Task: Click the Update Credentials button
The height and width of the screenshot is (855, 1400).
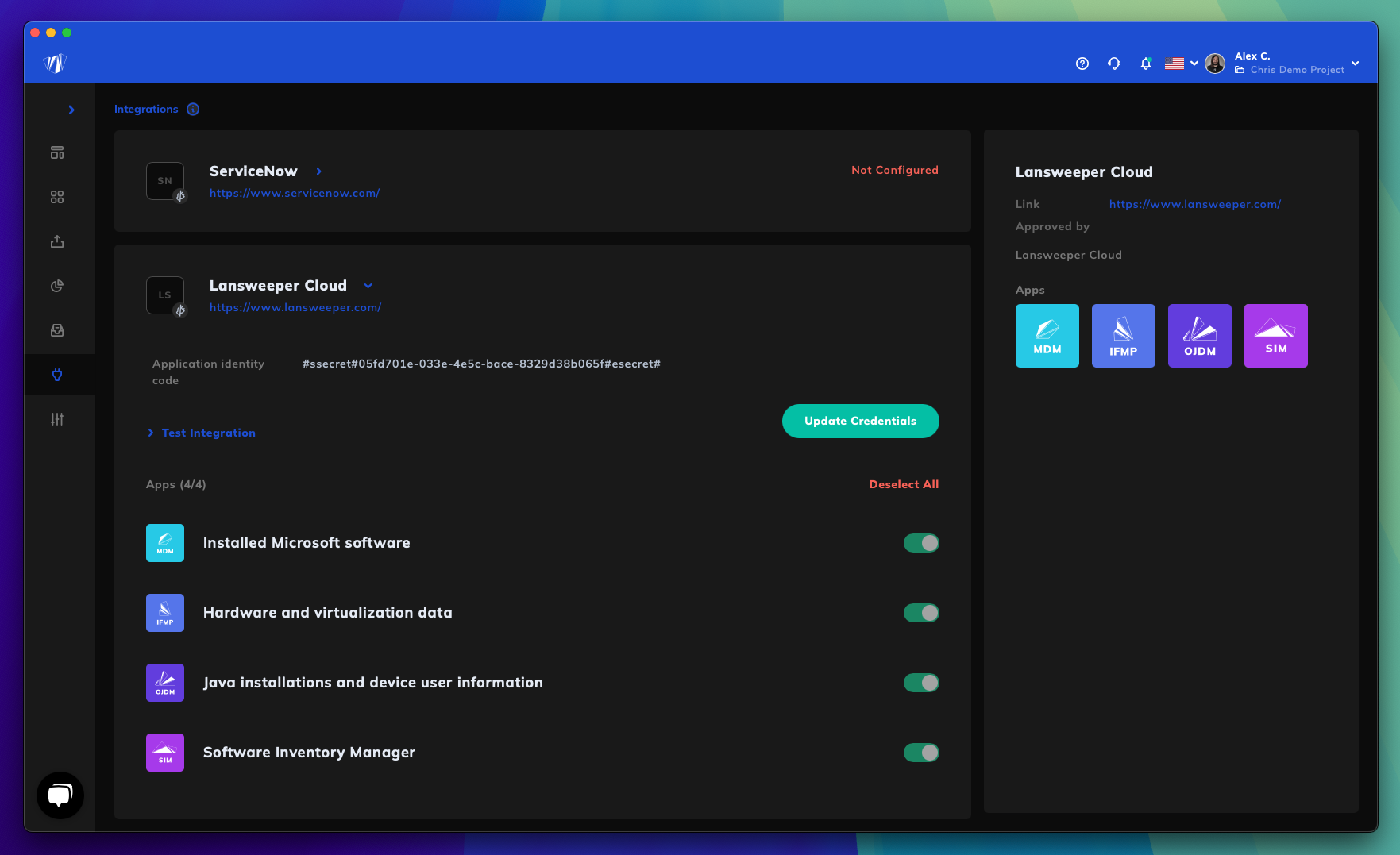Action: pos(860,421)
